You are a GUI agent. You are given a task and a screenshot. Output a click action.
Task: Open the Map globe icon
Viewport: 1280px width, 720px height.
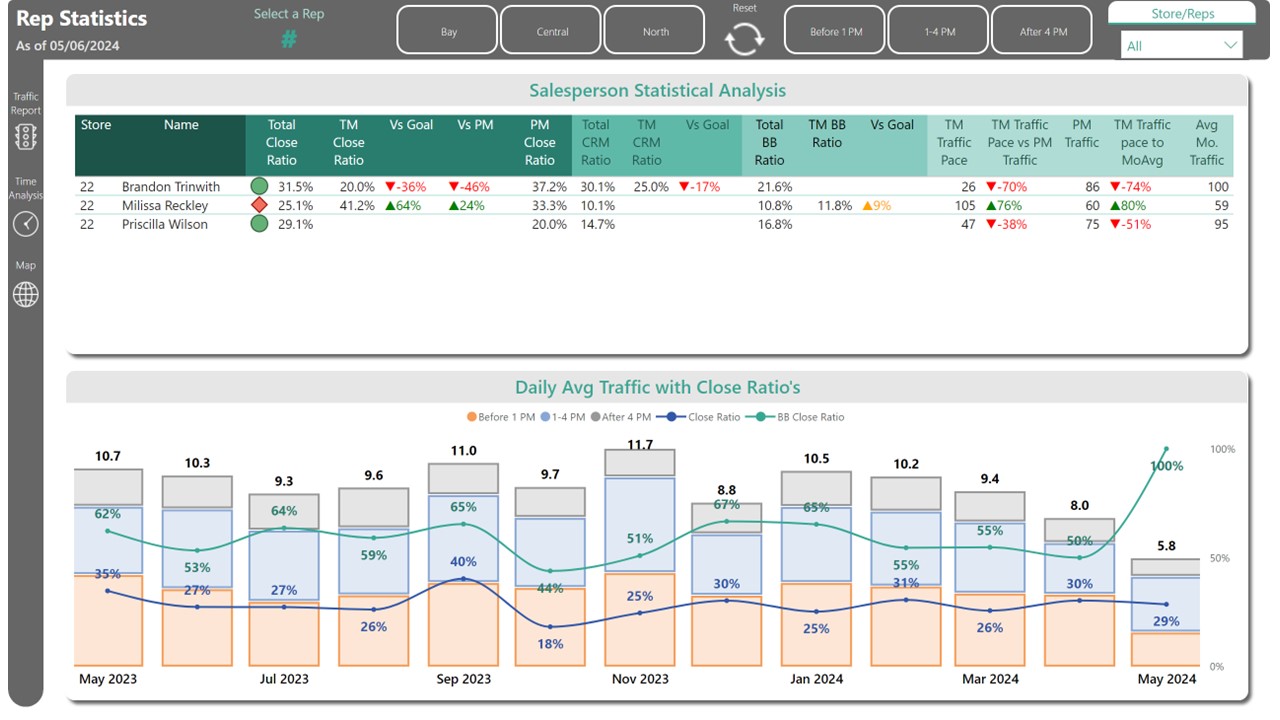[x=26, y=294]
